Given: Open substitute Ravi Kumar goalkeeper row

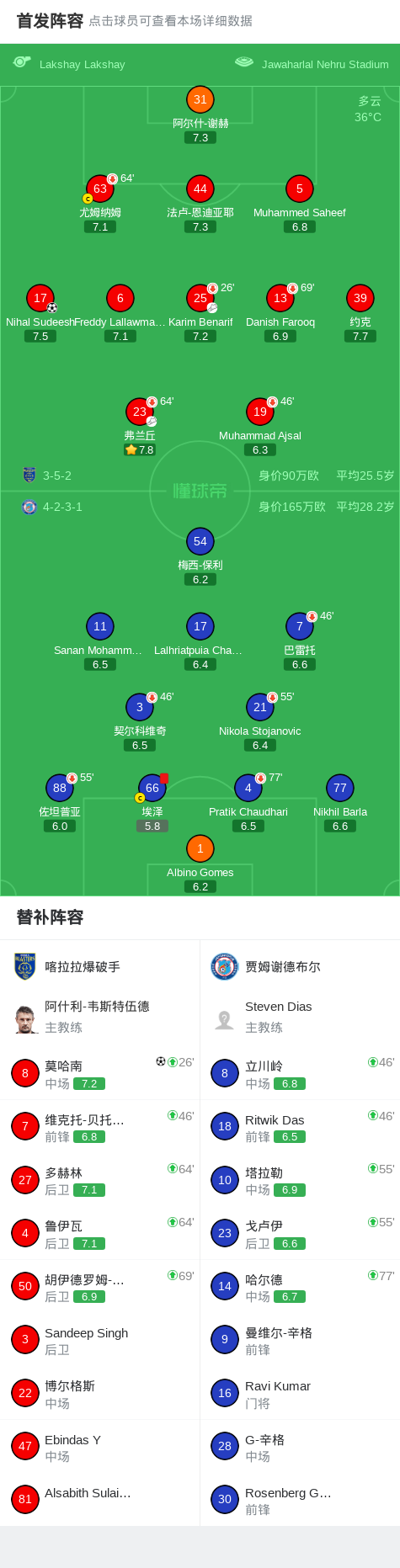Looking at the screenshot, I should click(x=300, y=1393).
